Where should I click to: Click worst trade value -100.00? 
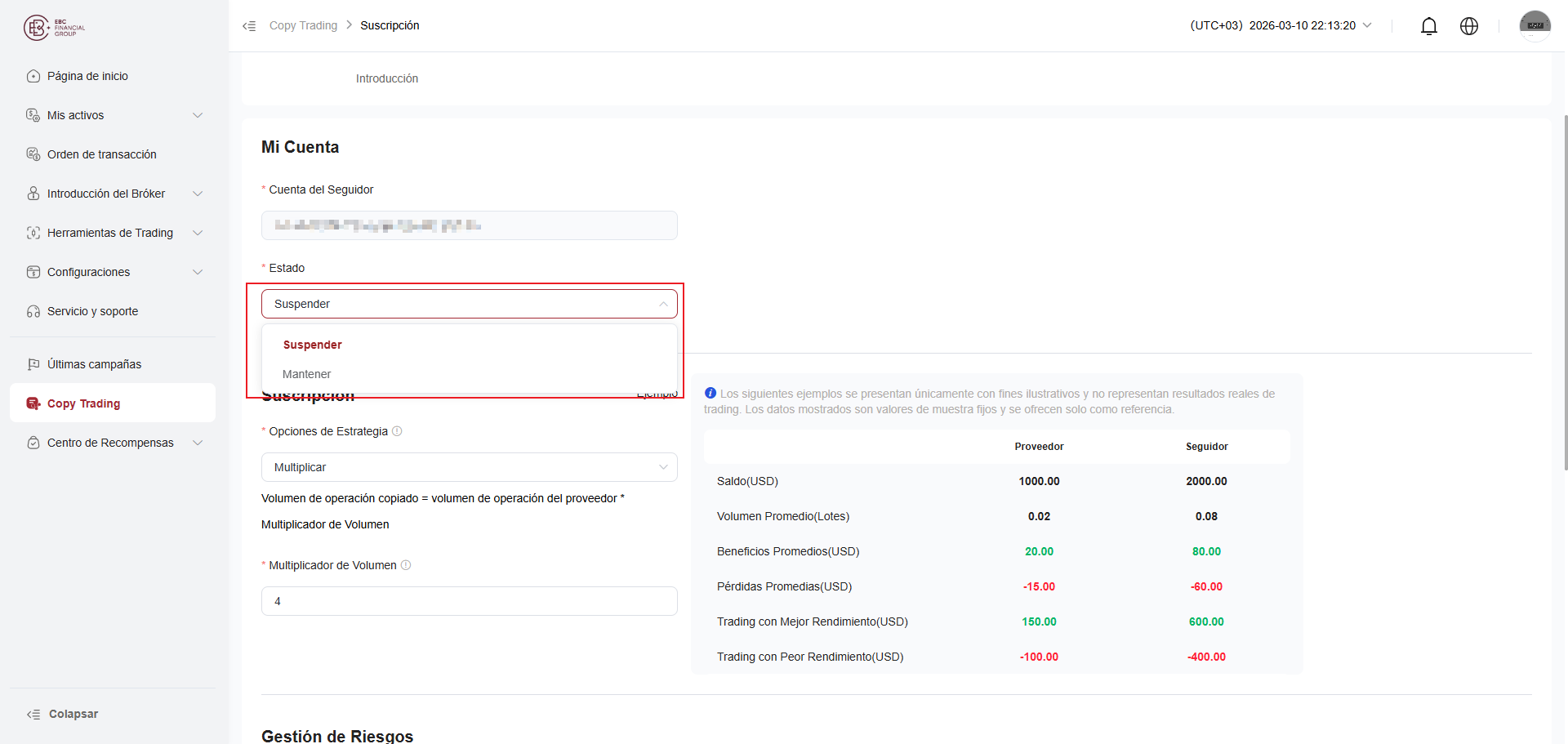(x=1039, y=657)
